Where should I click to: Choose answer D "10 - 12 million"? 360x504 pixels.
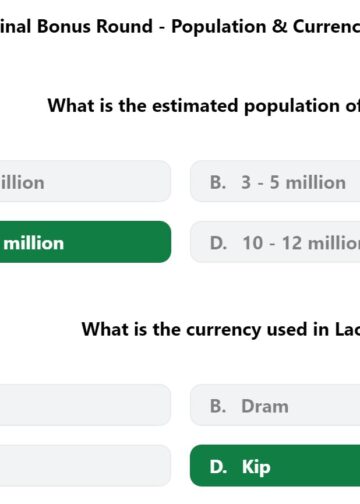[275, 242]
